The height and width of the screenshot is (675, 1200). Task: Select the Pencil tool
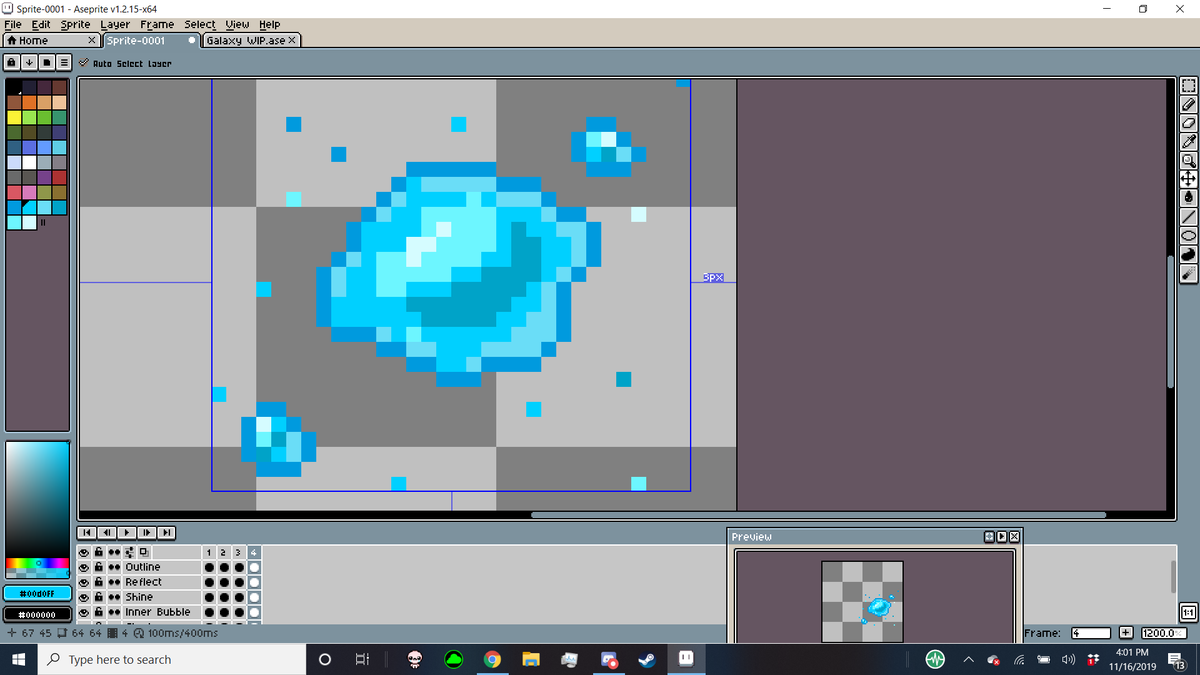tap(1189, 104)
